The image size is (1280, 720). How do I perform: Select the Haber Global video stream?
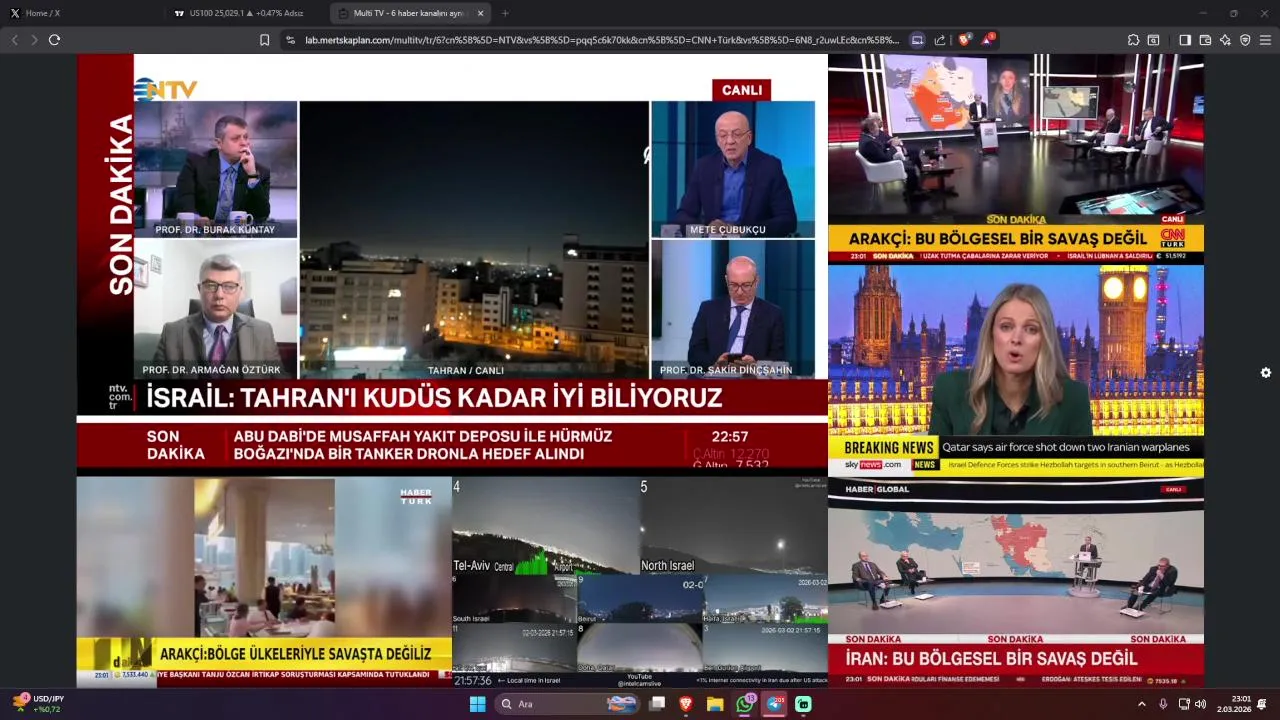coord(1016,582)
